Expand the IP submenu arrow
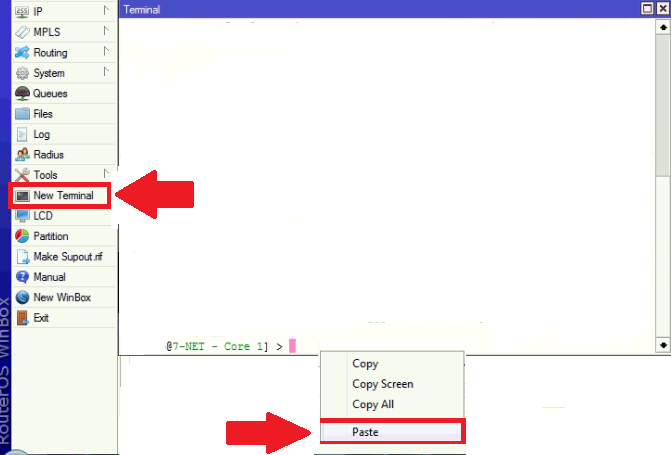Screen dimensions: 671x455 106,10
